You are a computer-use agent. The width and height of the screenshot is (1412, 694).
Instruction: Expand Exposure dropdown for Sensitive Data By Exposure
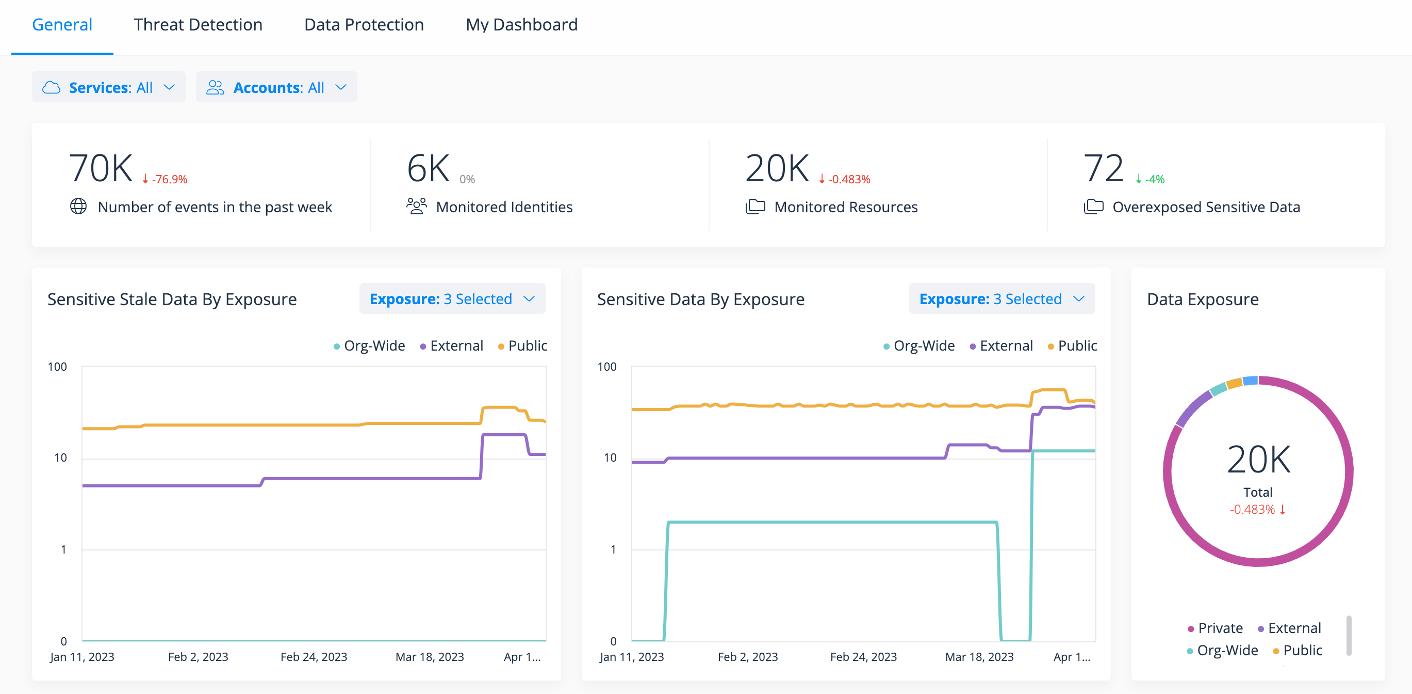click(x=1002, y=299)
